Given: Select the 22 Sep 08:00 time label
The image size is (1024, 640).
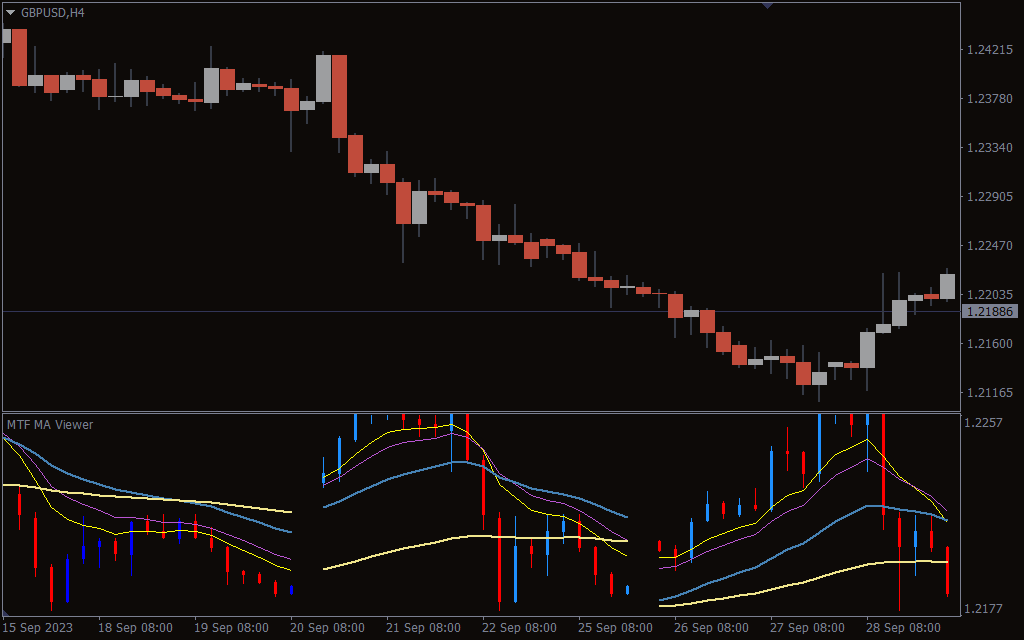Looking at the screenshot, I should click(x=519, y=628).
